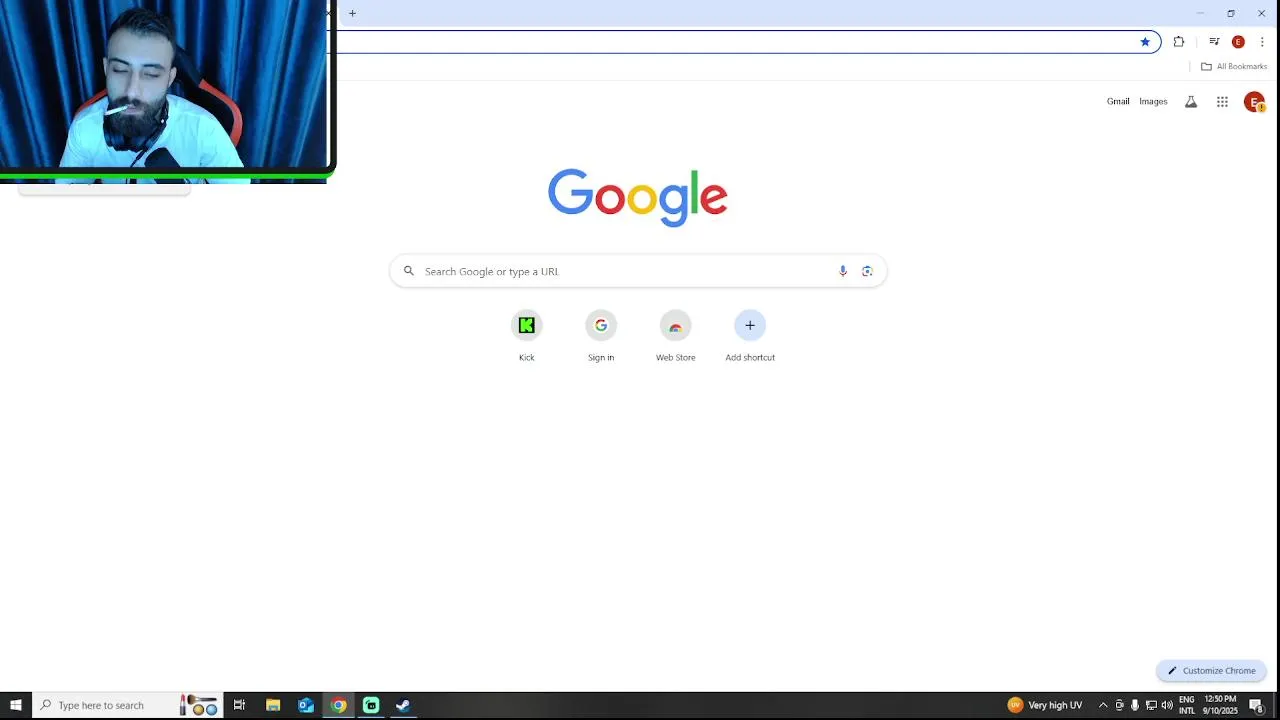Image resolution: width=1280 pixels, height=720 pixels.
Task: Open the Chrome profile avatar in toolbar
Action: pyautogui.click(x=1238, y=42)
